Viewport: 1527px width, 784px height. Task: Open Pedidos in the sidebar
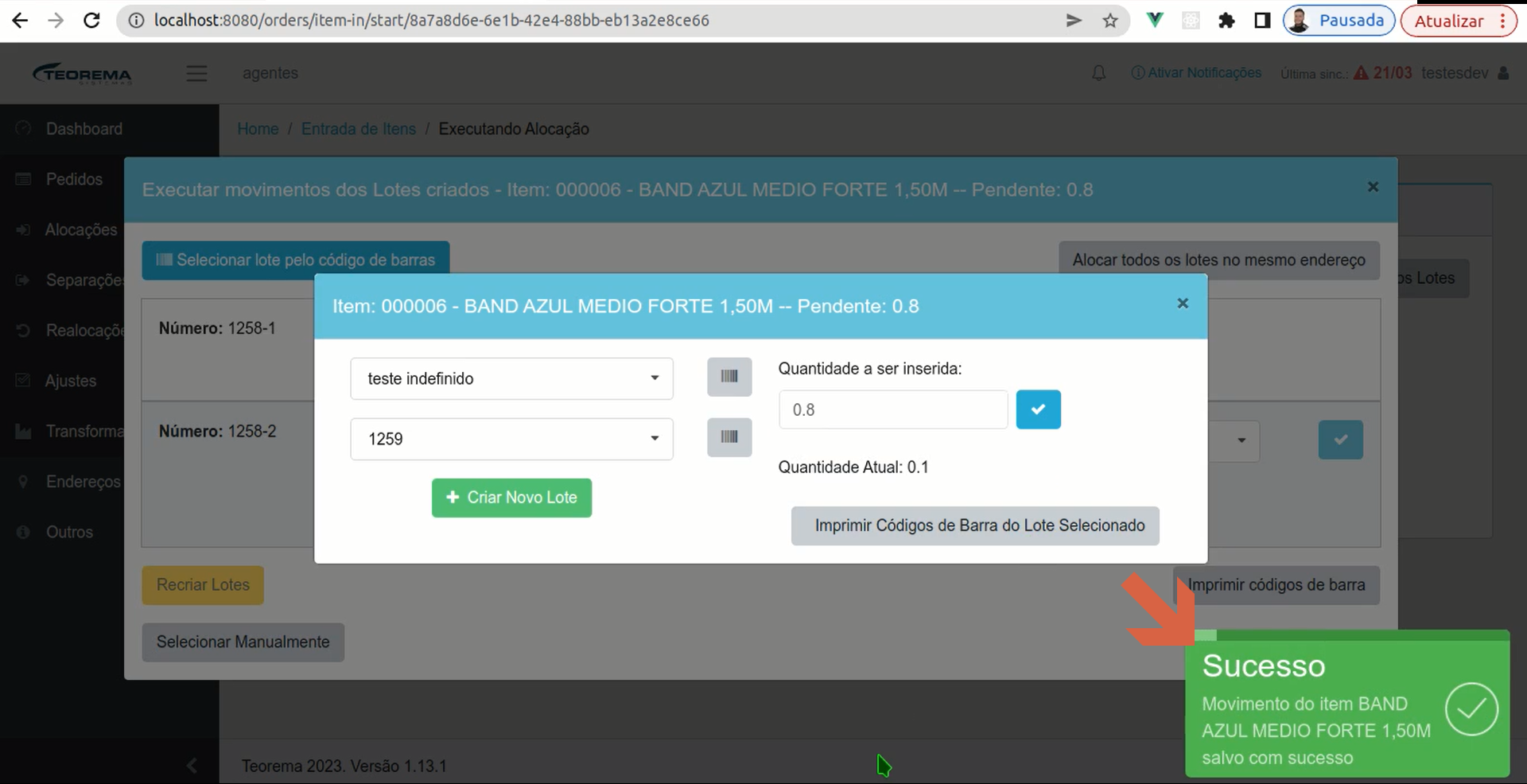[x=74, y=180]
